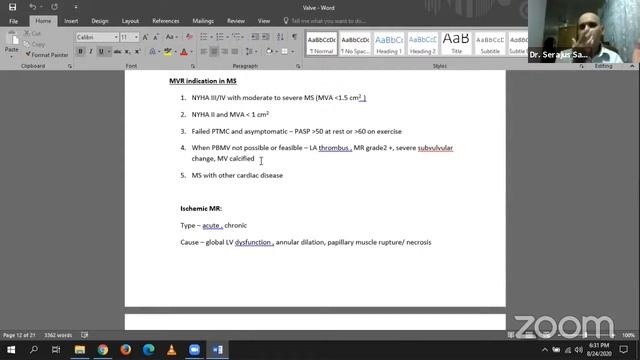Decrease the paragraph indent
640x360 pixels.
(255, 37)
